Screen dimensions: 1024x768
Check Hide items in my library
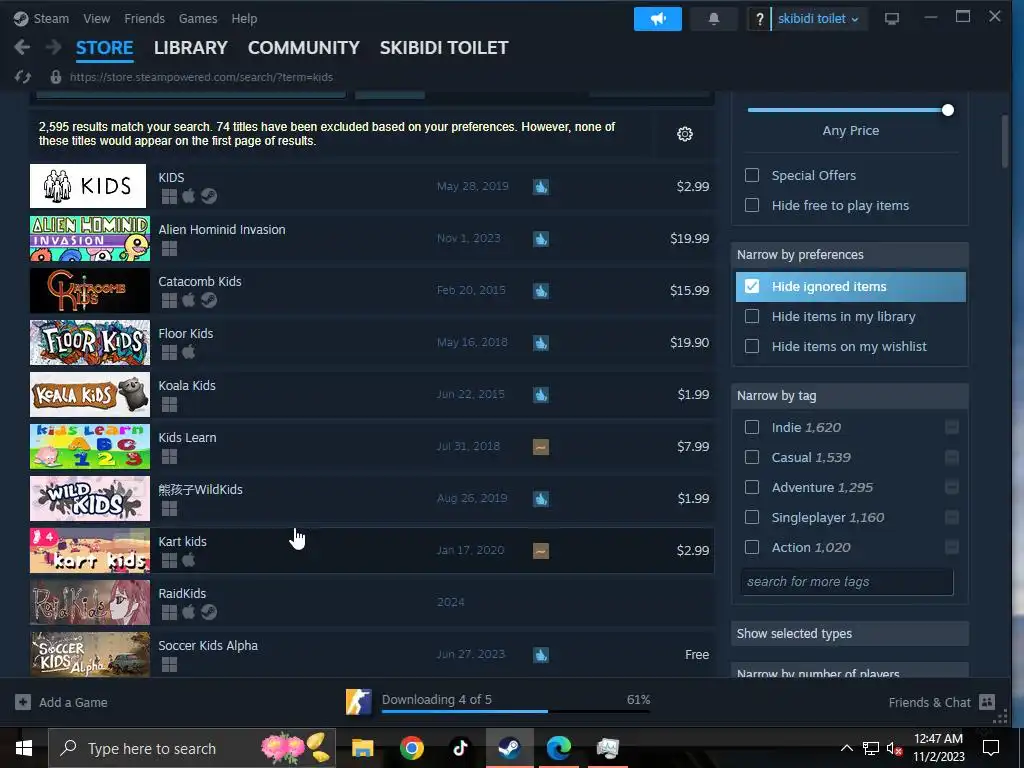point(752,316)
